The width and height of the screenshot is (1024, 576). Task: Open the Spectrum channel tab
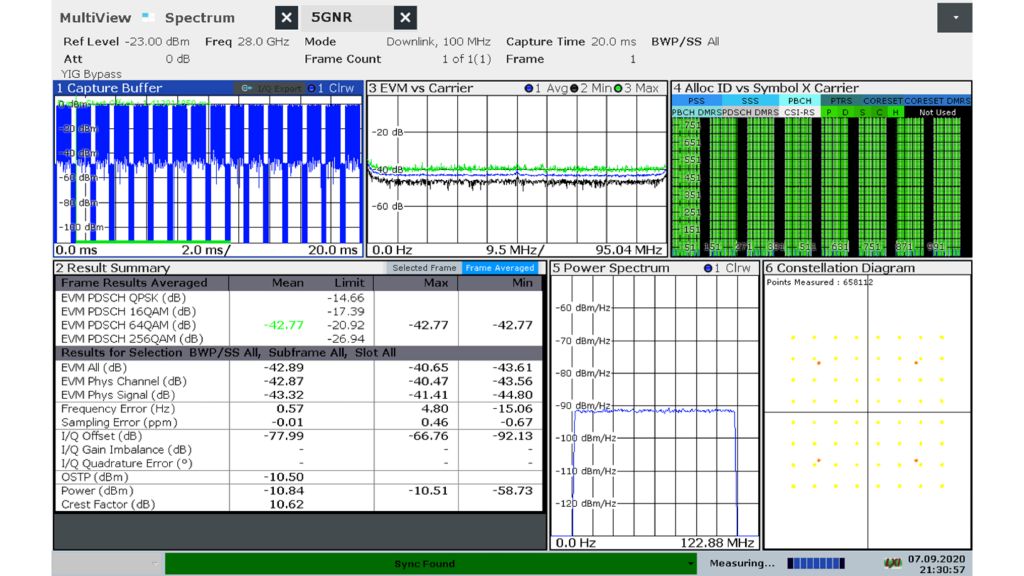click(x=200, y=18)
